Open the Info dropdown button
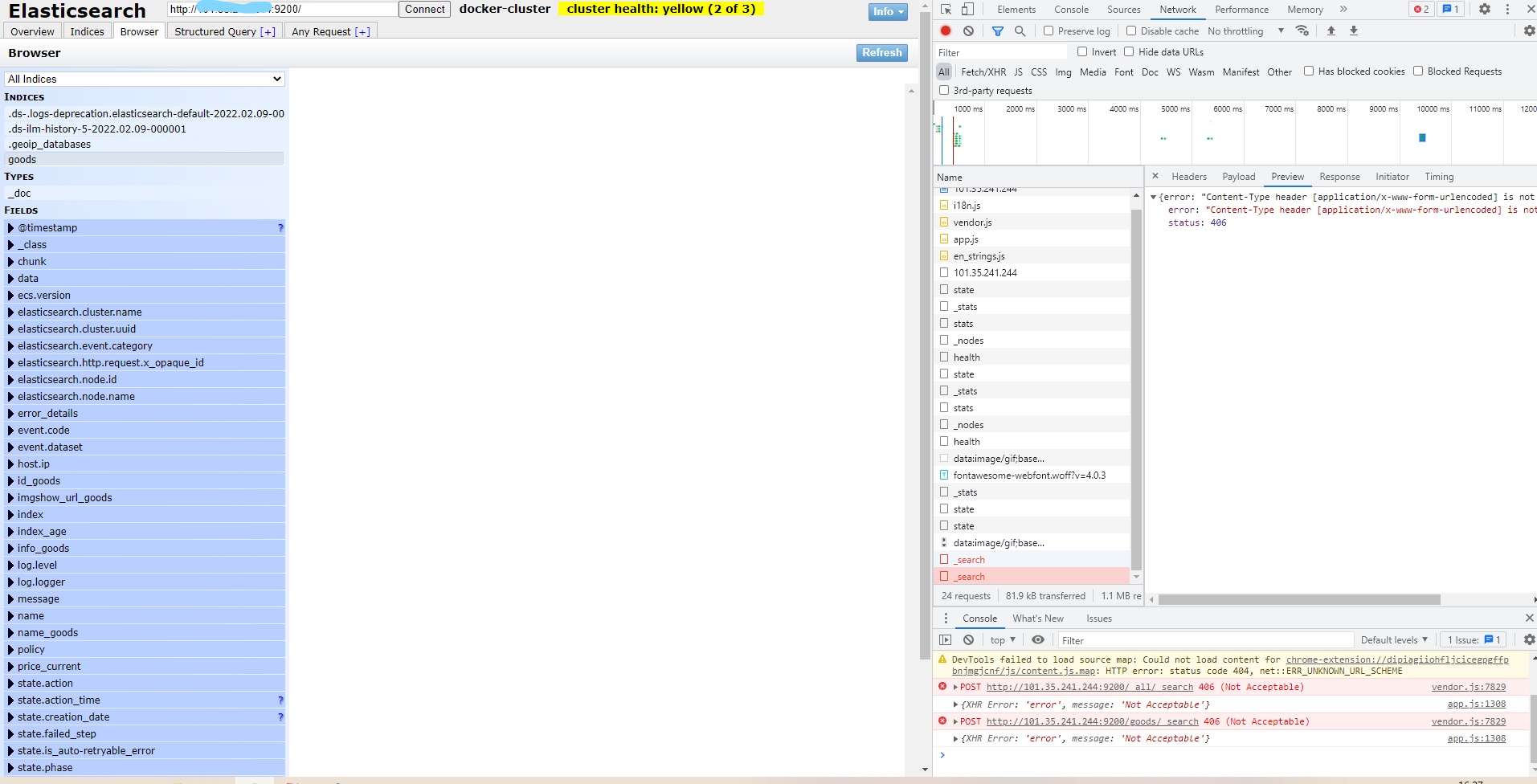Viewport: 1537px width, 784px height. click(x=888, y=11)
